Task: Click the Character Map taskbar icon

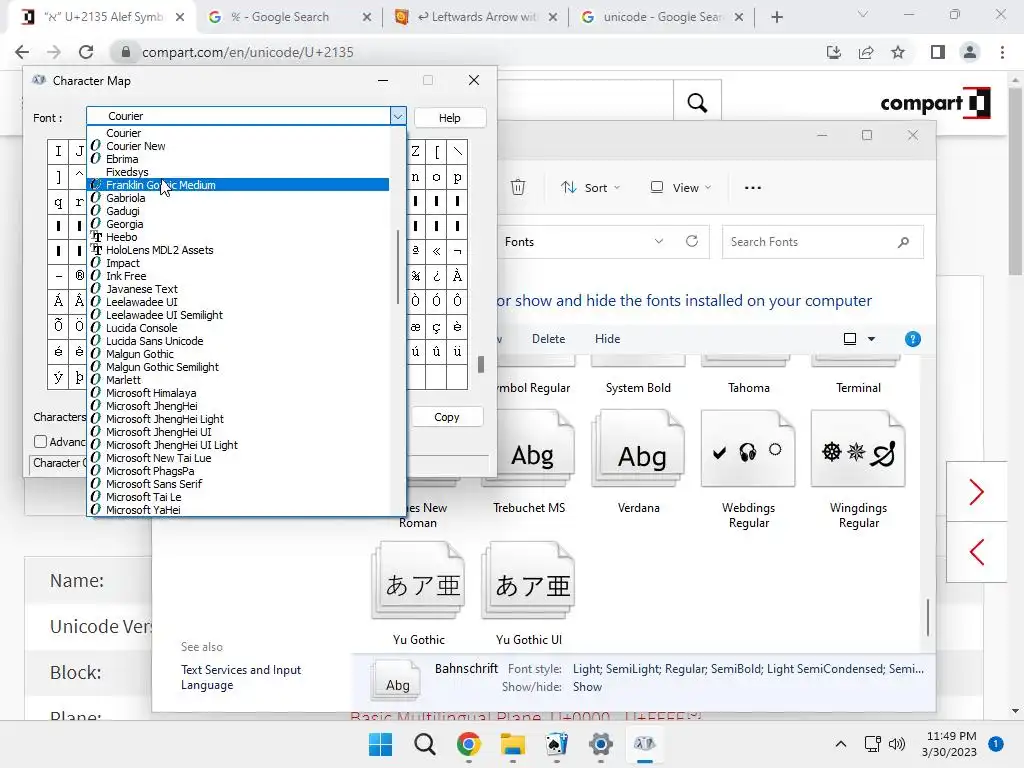Action: click(645, 744)
